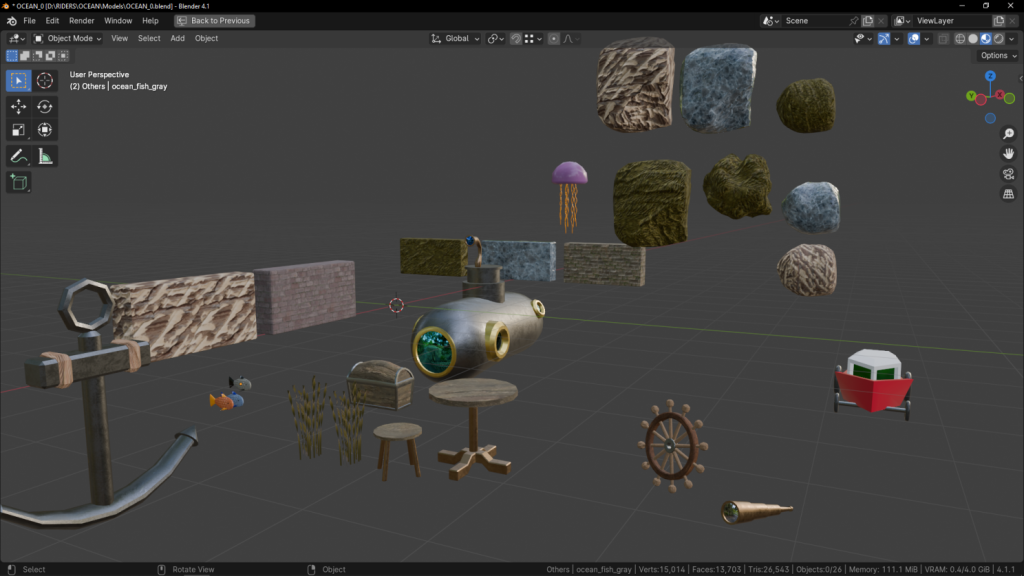This screenshot has height=576, width=1024.
Task: Select the Move tool in the toolbar
Action: (x=19, y=107)
